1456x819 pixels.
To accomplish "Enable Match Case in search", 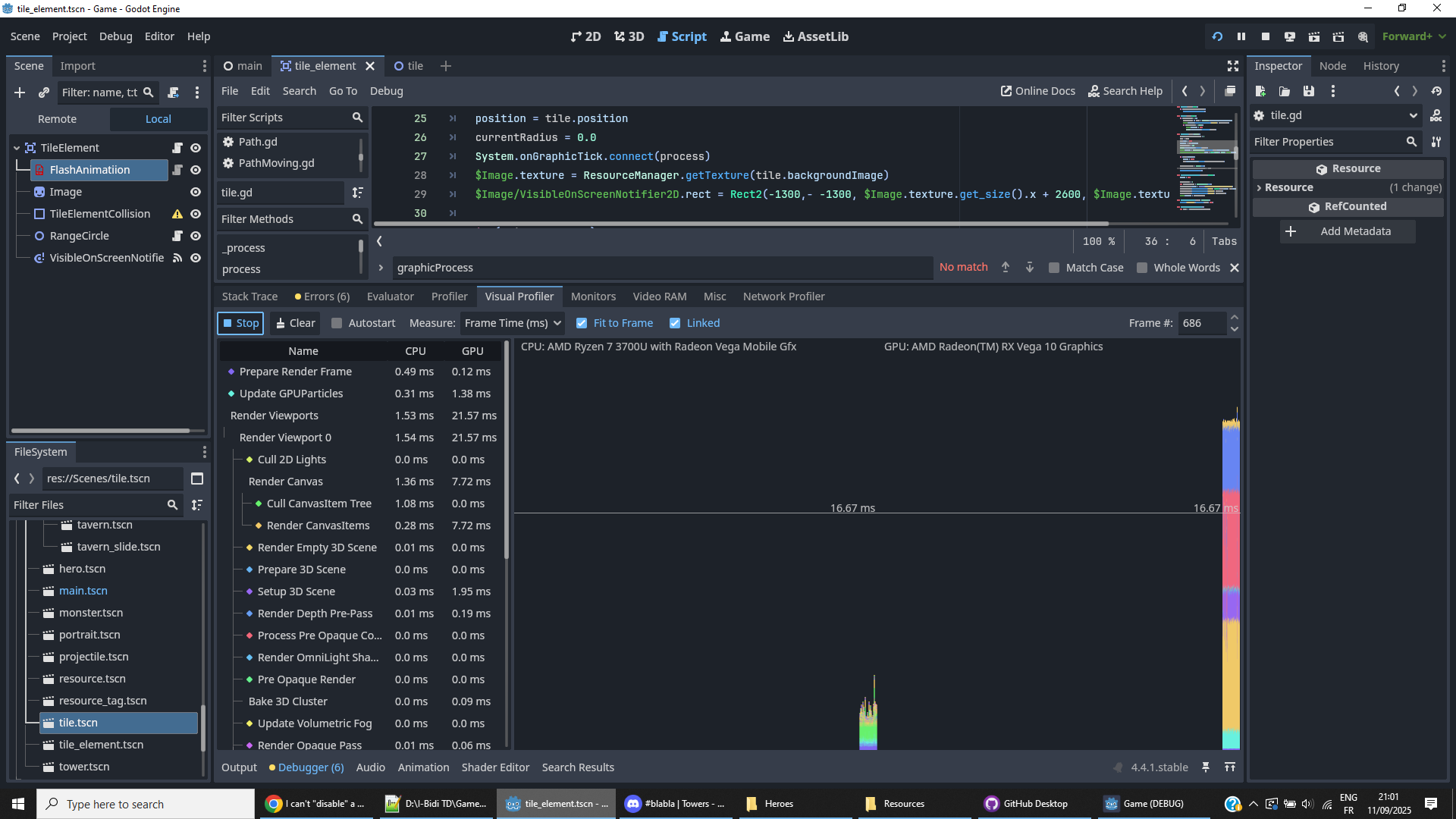I will click(1054, 268).
